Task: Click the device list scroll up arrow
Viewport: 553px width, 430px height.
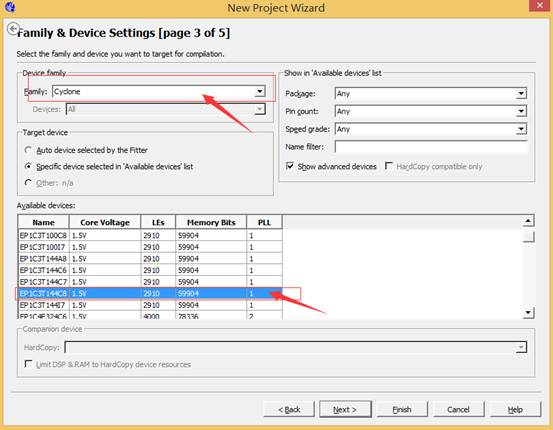Action: pos(528,221)
